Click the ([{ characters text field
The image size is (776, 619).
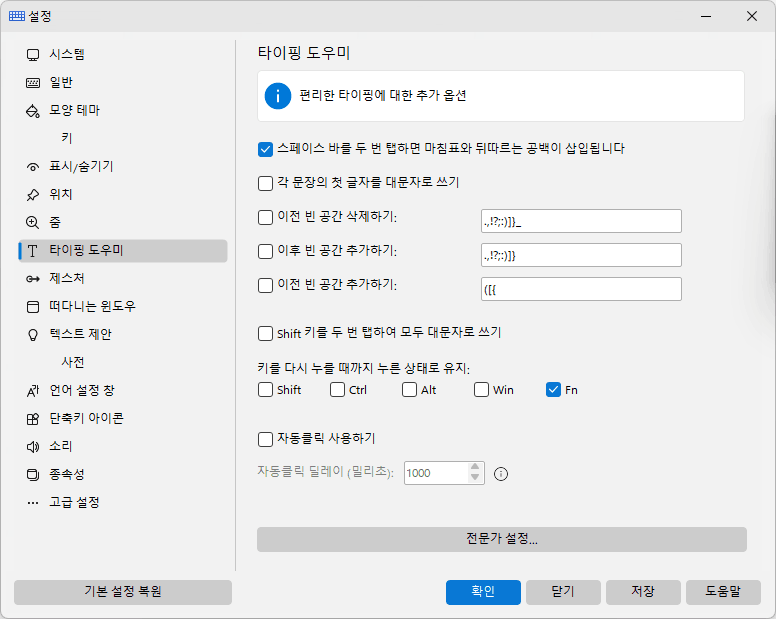coord(581,289)
